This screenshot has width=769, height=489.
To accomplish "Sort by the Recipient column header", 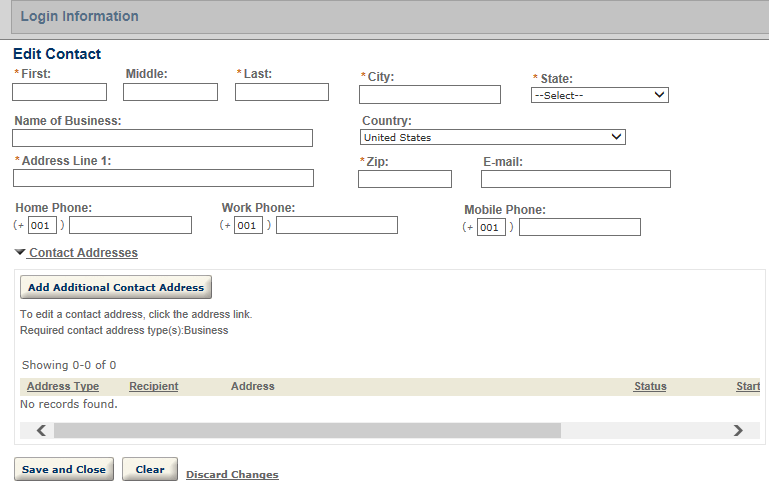I will 153,386.
